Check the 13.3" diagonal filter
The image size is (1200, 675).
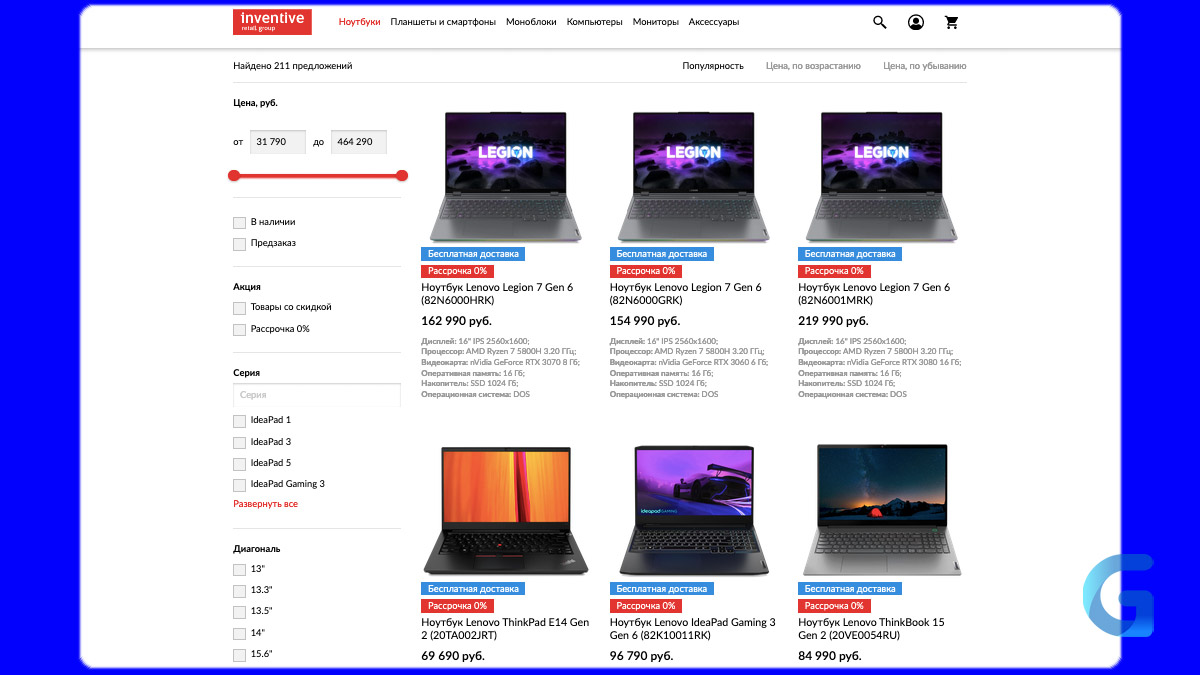[239, 591]
